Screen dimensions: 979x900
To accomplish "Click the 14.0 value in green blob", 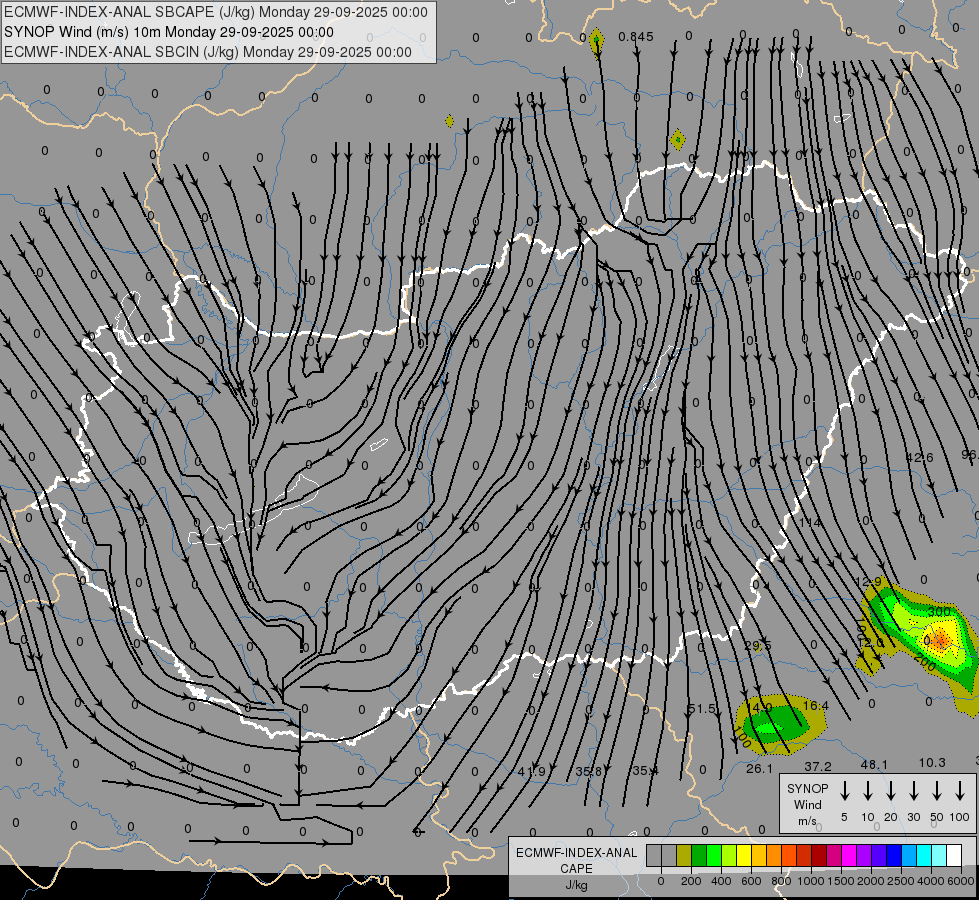I will (759, 708).
